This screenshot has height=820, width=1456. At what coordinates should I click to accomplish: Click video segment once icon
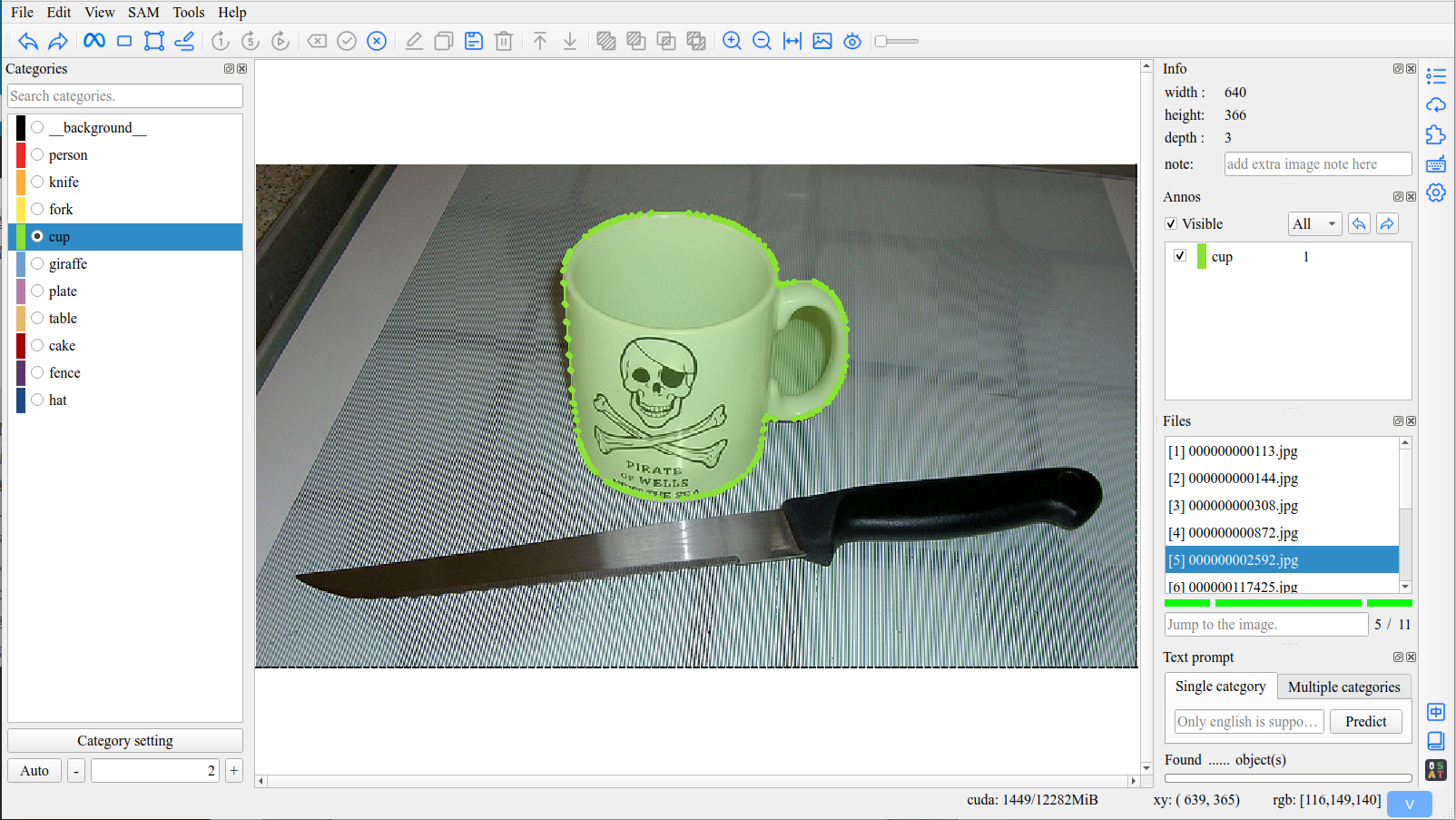[x=221, y=41]
